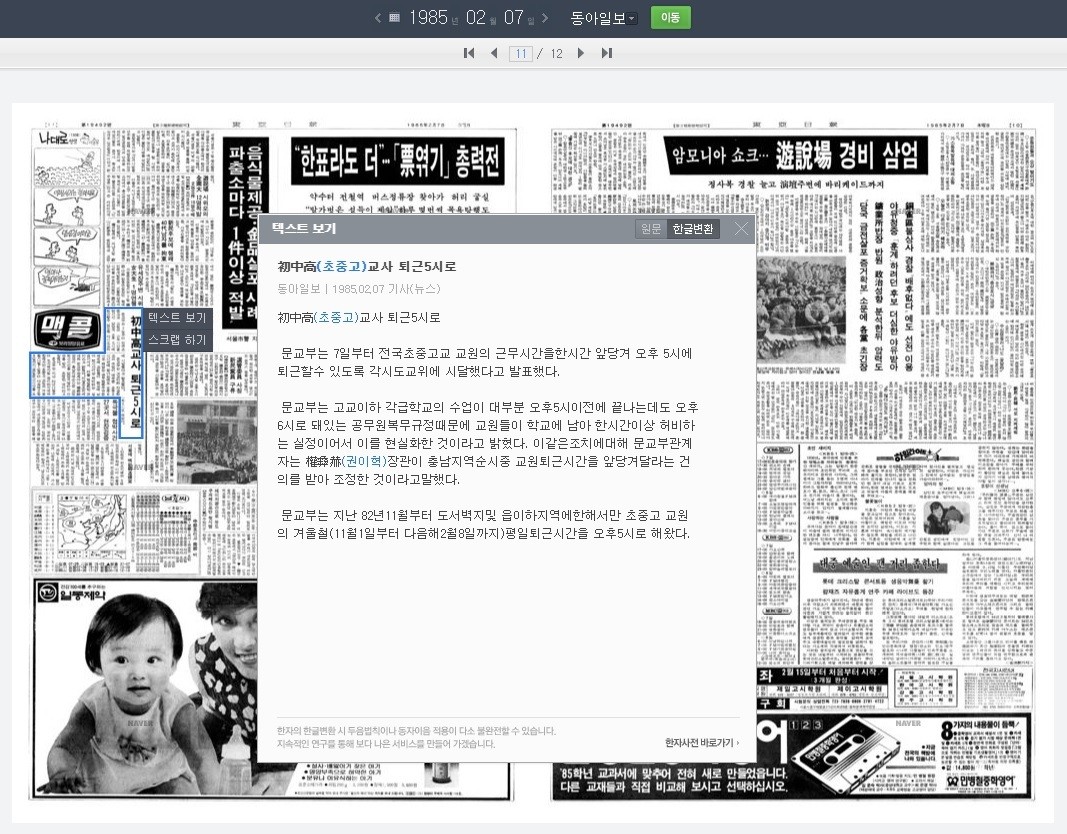
Task: Jump to the first newspaper page
Action: (468, 53)
